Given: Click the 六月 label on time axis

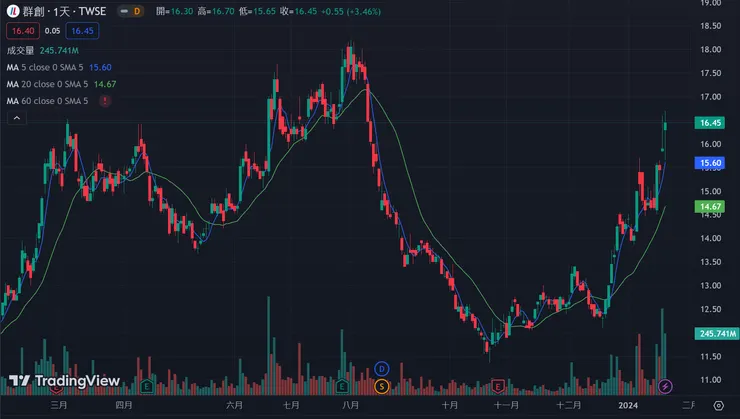Looking at the screenshot, I should (235, 405).
